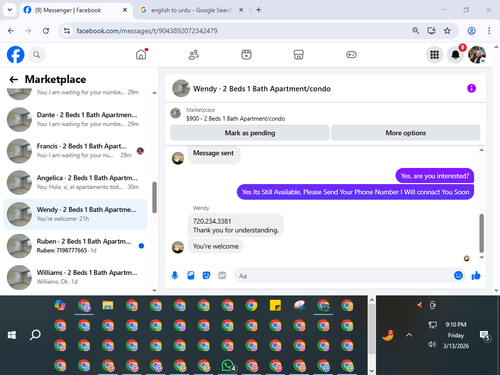Open the Williams conversation
Viewport: 500px width, 375px height.
[75, 277]
